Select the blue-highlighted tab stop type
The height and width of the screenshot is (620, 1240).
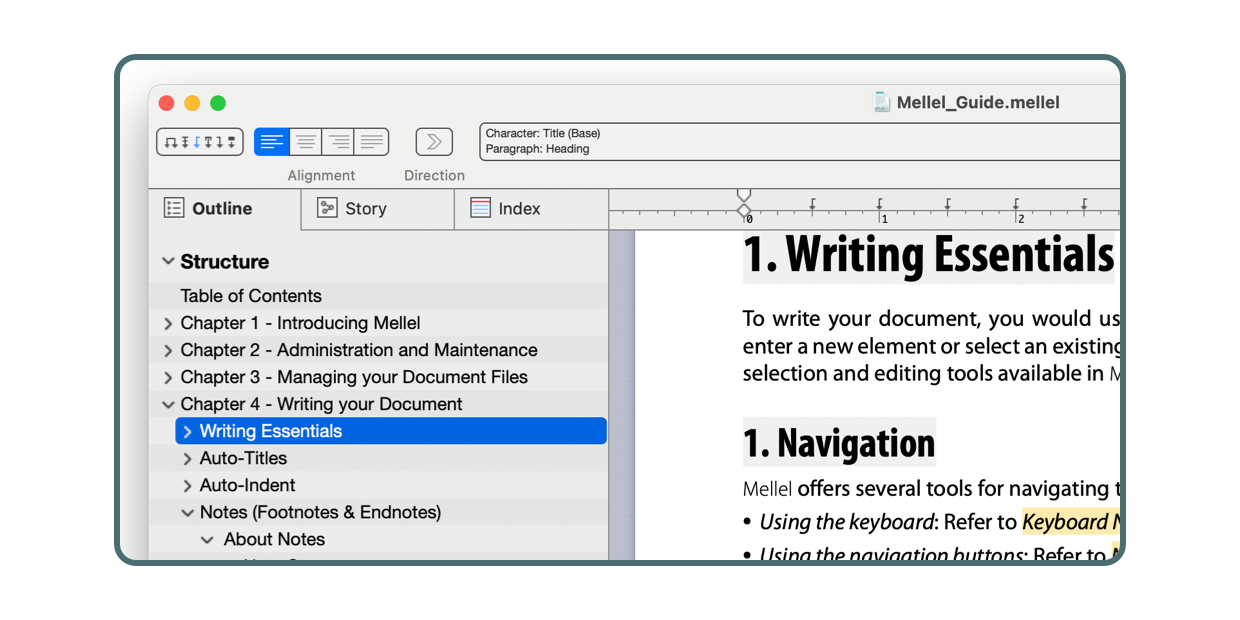[198, 142]
